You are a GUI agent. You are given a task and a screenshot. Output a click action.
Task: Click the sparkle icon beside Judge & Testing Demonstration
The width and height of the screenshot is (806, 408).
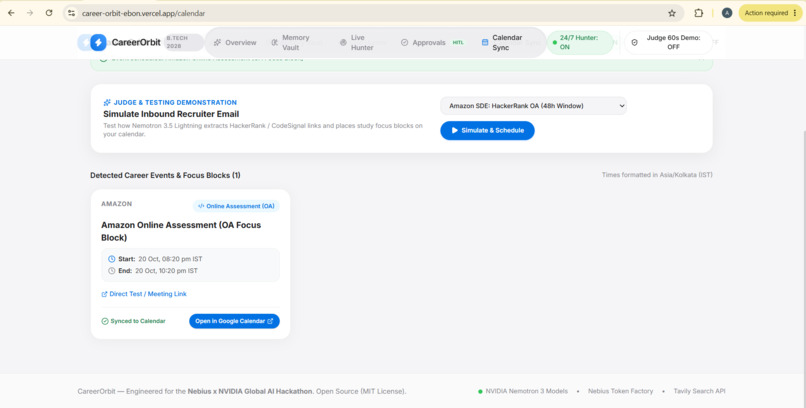(107, 102)
